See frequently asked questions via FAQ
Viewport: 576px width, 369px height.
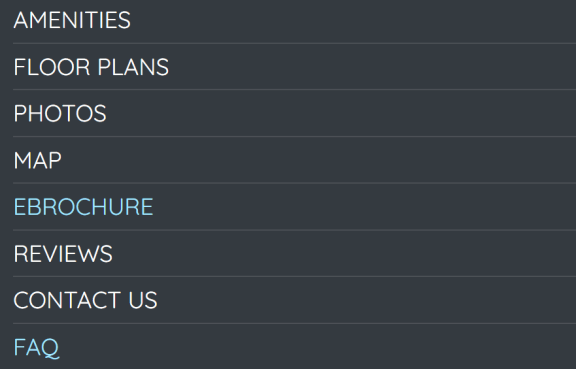tap(36, 347)
